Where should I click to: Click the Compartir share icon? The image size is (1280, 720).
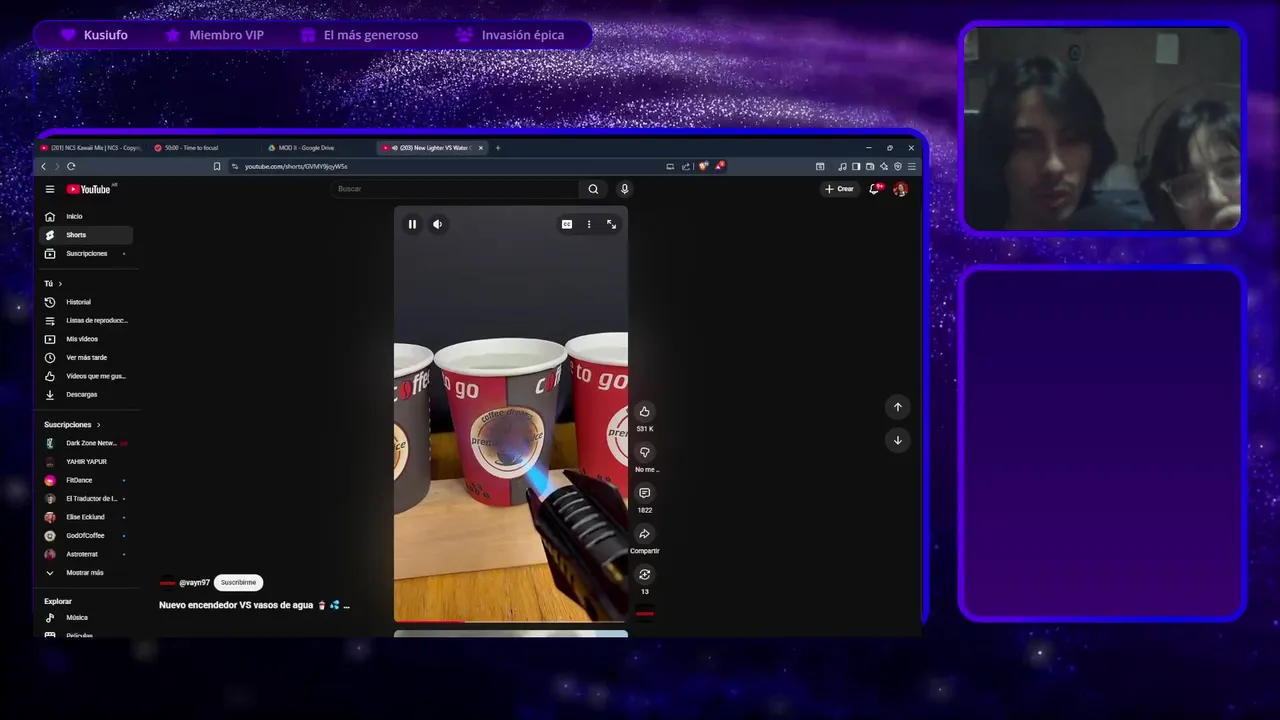(644, 534)
